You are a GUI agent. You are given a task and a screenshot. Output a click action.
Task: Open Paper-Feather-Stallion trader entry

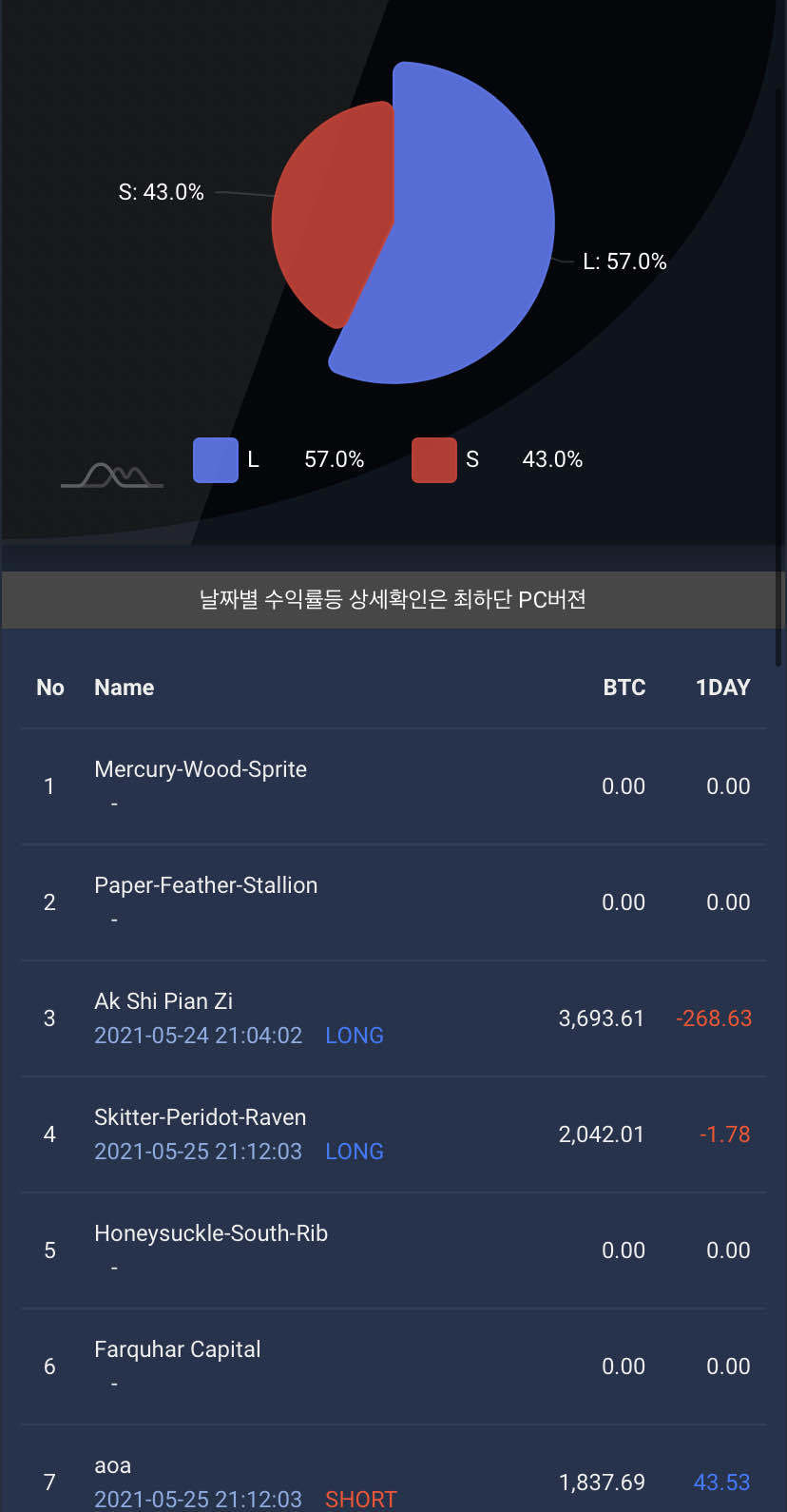click(205, 885)
